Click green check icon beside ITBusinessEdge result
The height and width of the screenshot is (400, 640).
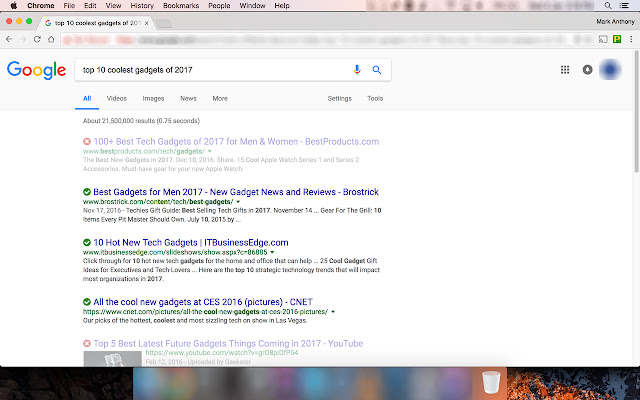pos(87,242)
